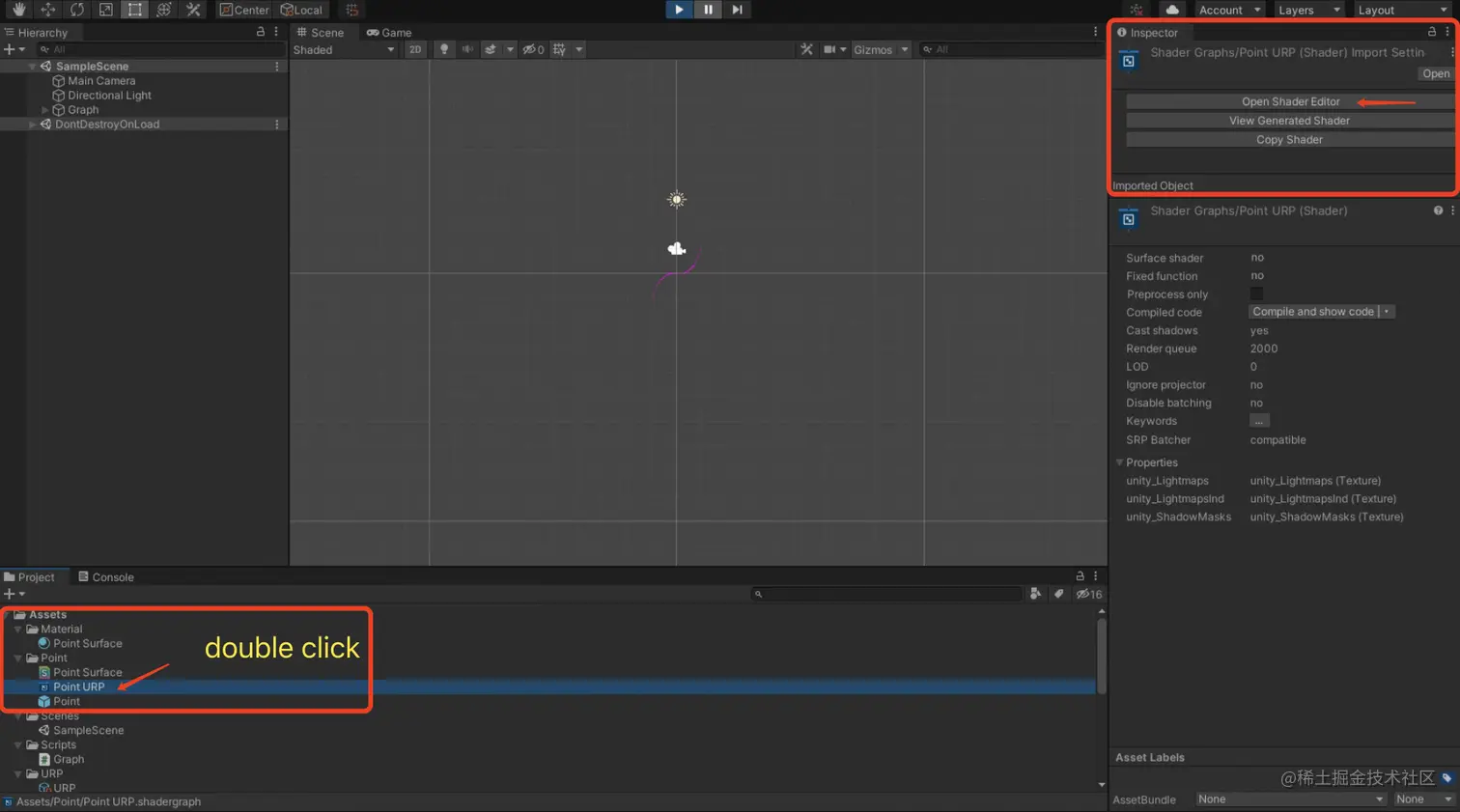Select the combined Transform tool
Image resolution: width=1460 pixels, height=812 pixels.
[164, 10]
